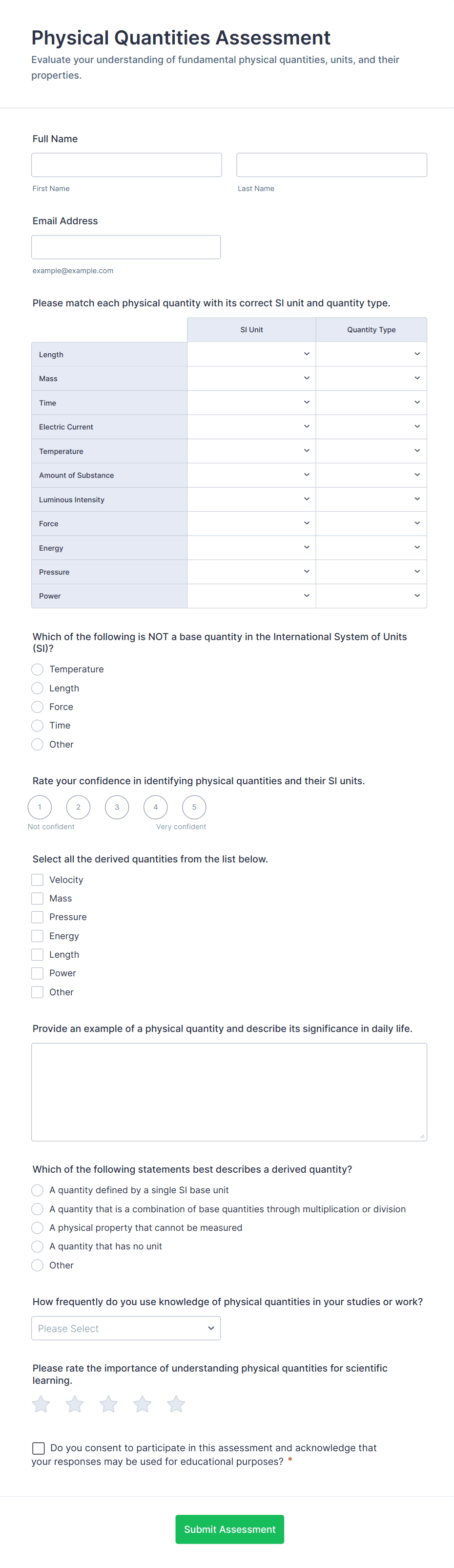Check the Energy derived quantity option

pyautogui.click(x=37, y=936)
